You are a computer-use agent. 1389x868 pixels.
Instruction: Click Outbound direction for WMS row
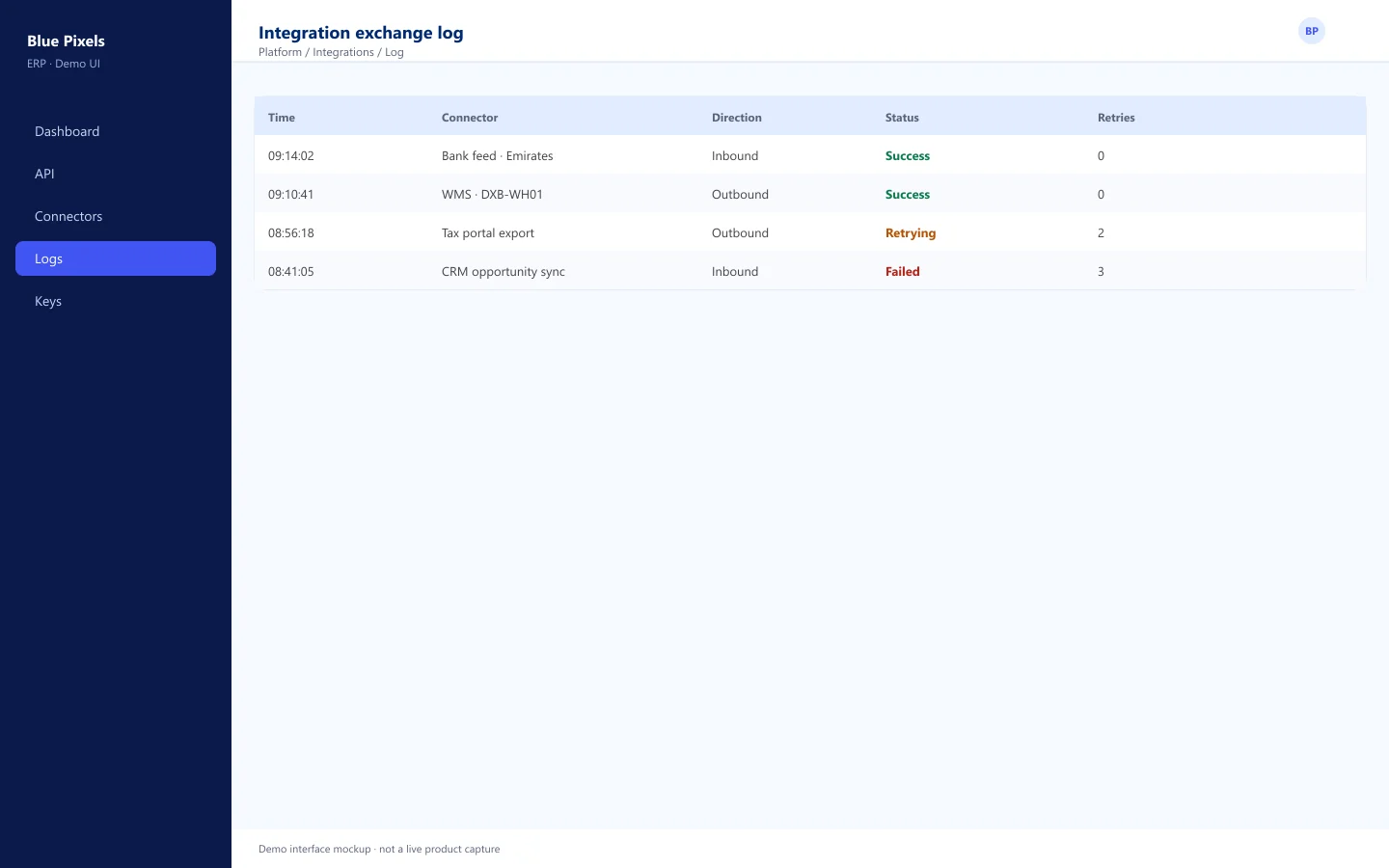(740, 194)
